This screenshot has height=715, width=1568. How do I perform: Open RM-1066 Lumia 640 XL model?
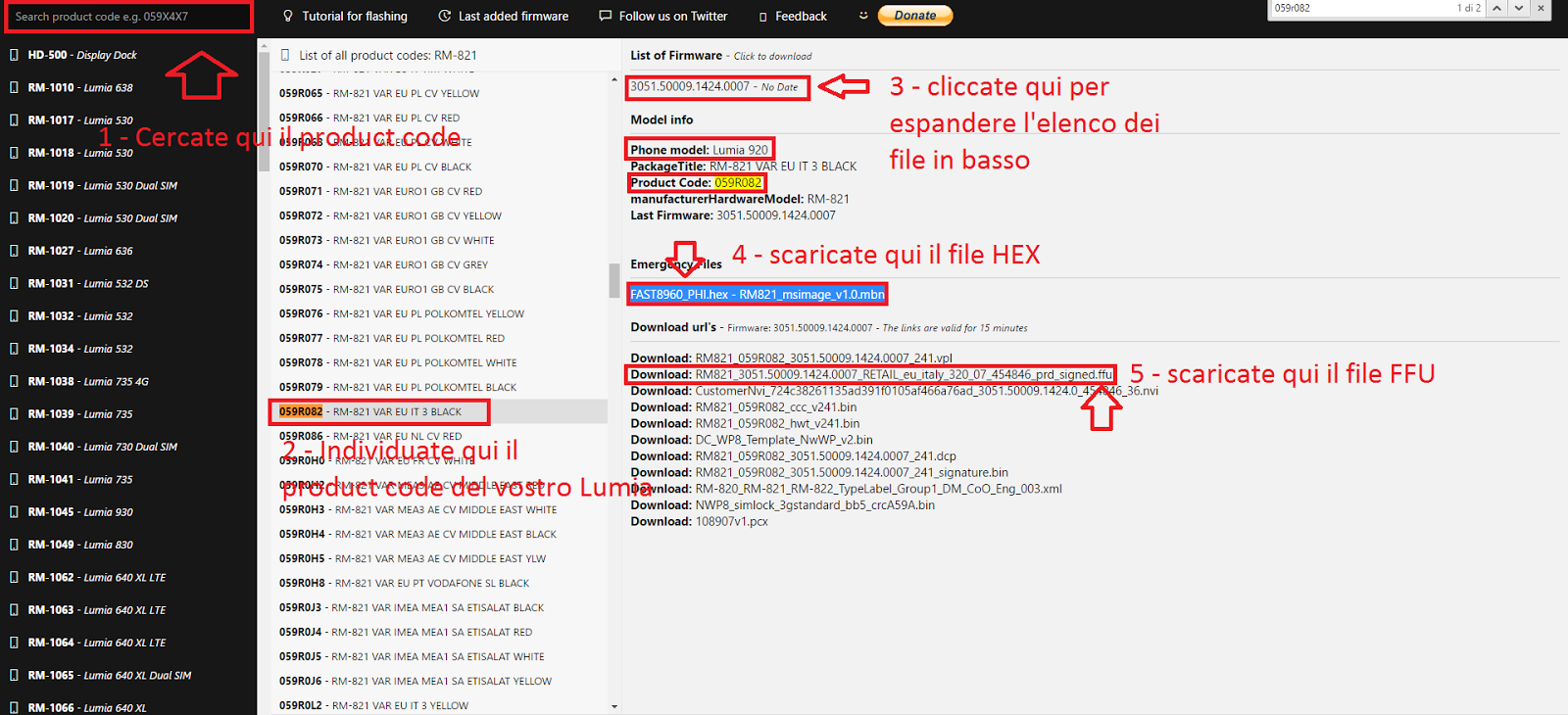coord(87,707)
